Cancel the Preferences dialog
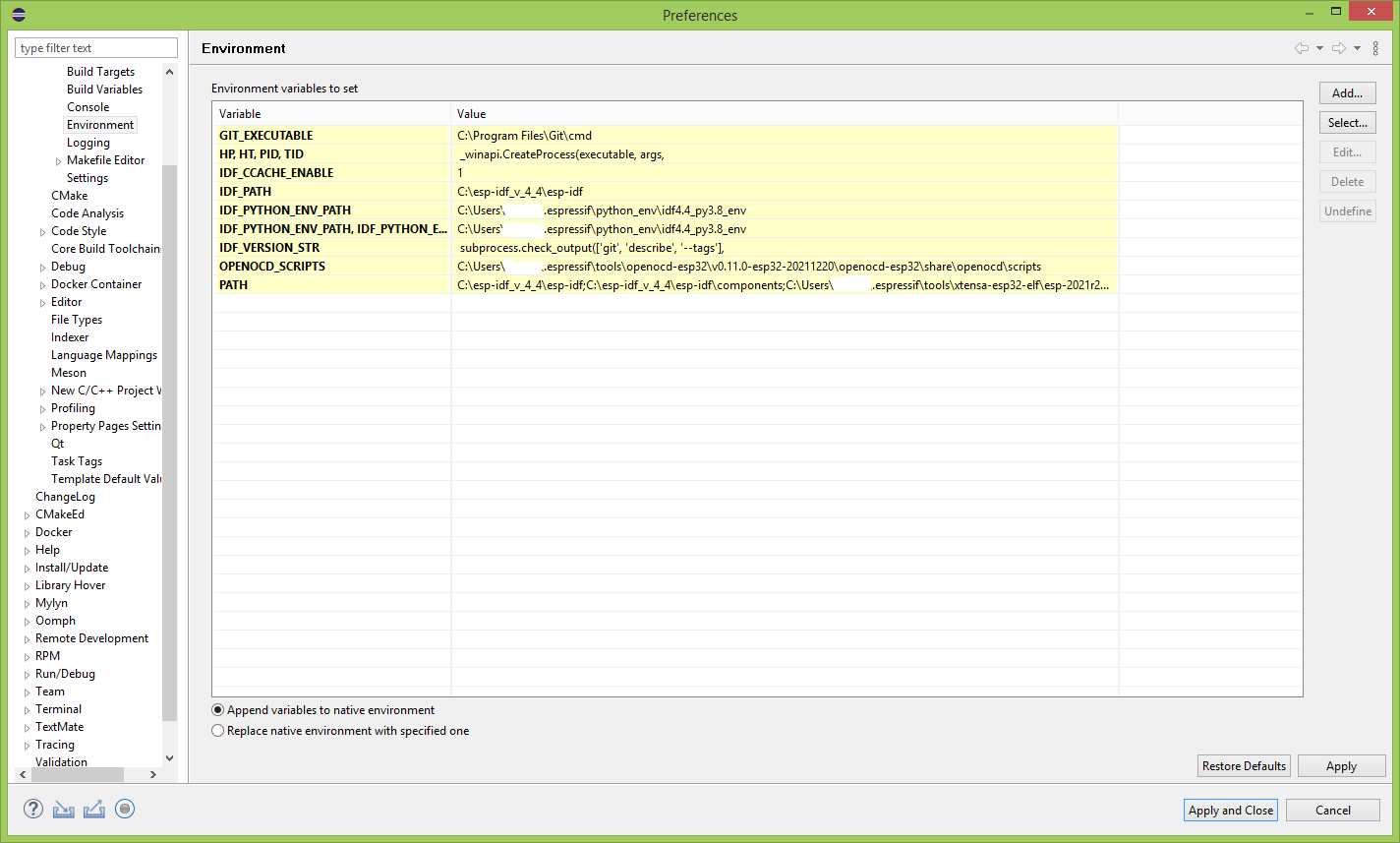Viewport: 1400px width, 843px height. [1333, 811]
